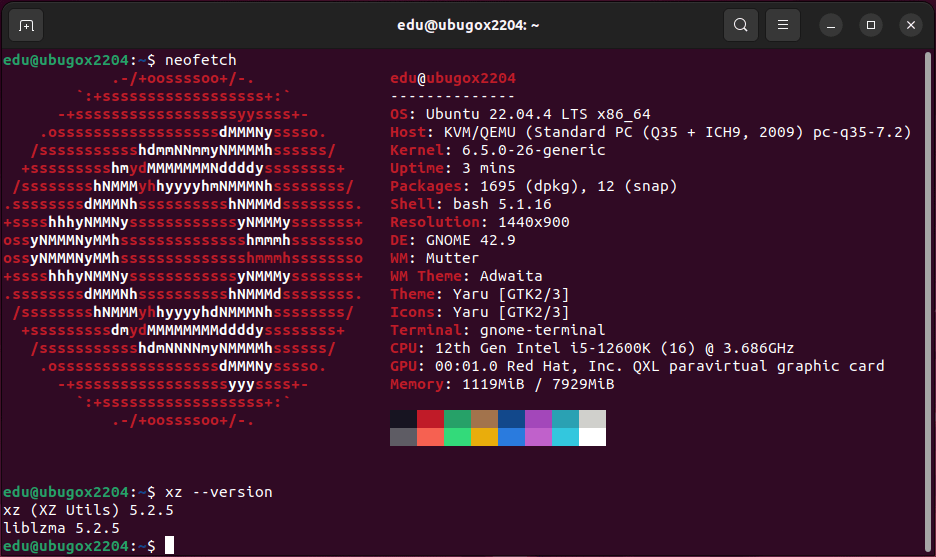Image resolution: width=936 pixels, height=557 pixels.
Task: Click the 12th Gen Intel CPU line
Action: coord(592,348)
